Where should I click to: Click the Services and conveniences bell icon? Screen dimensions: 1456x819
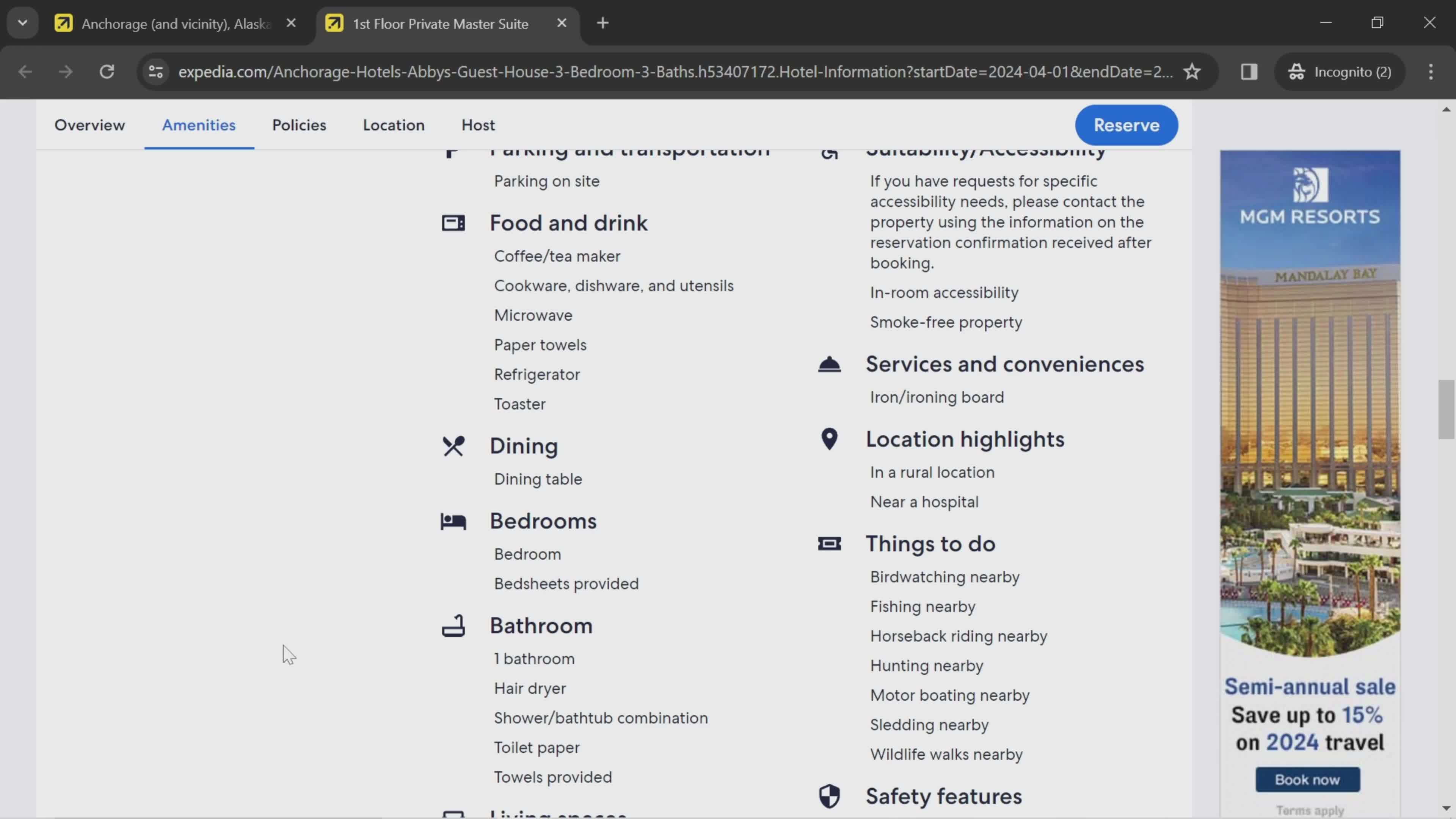click(829, 364)
